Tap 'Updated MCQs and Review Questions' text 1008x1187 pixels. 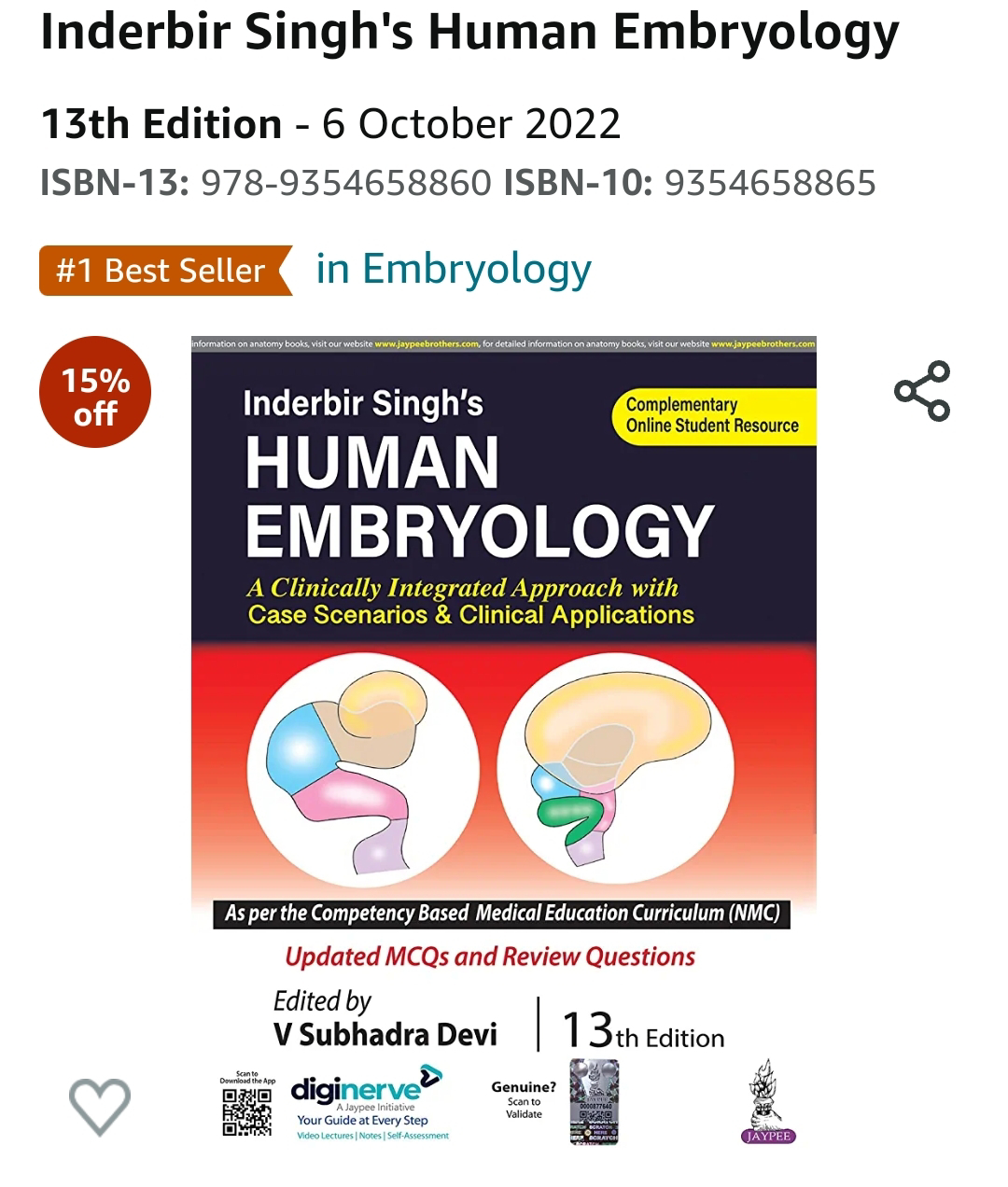[490, 957]
